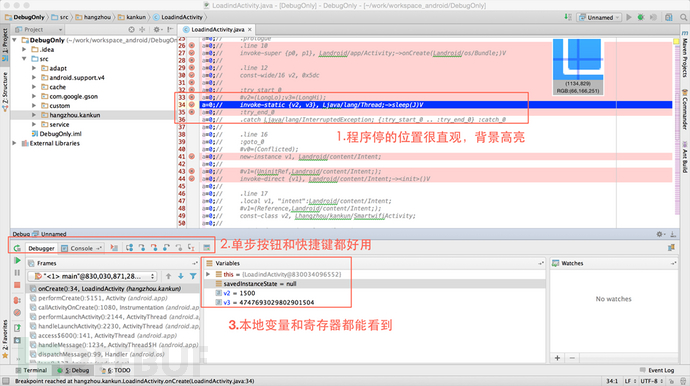Click the Step Over debugger icon
The width and height of the screenshot is (690, 386).
point(129,248)
